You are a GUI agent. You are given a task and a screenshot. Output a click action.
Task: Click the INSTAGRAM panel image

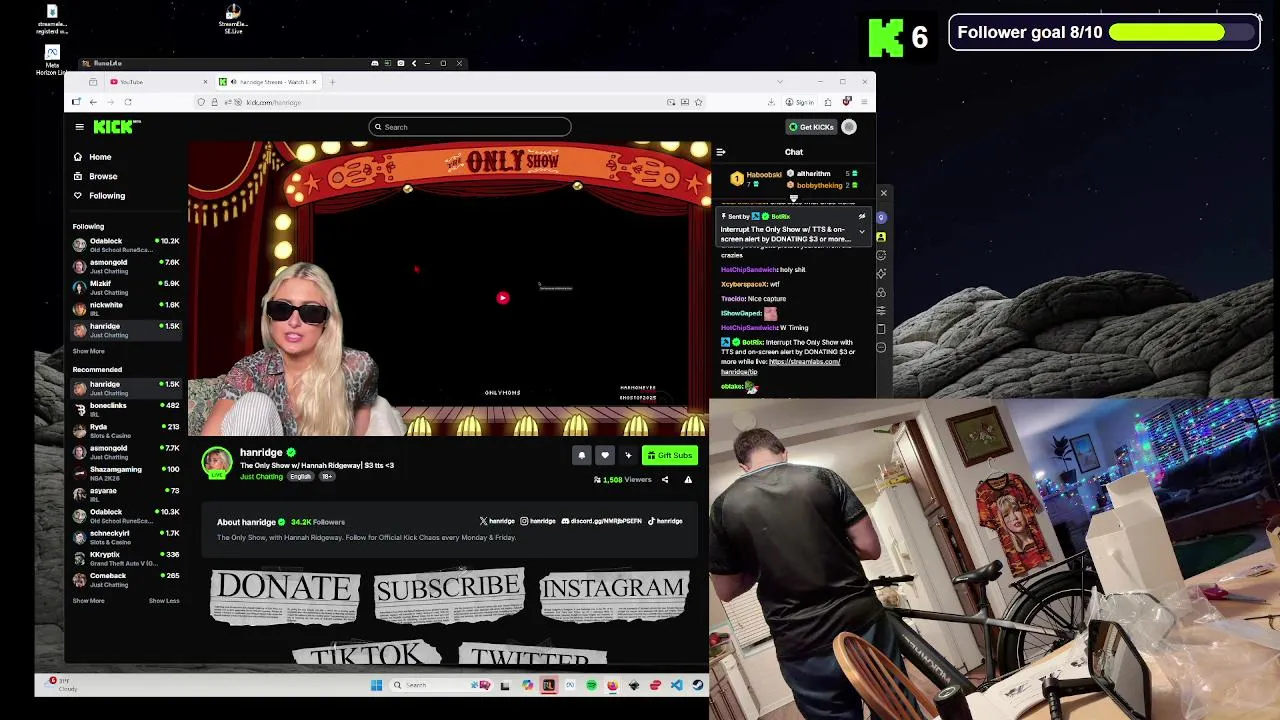point(613,595)
